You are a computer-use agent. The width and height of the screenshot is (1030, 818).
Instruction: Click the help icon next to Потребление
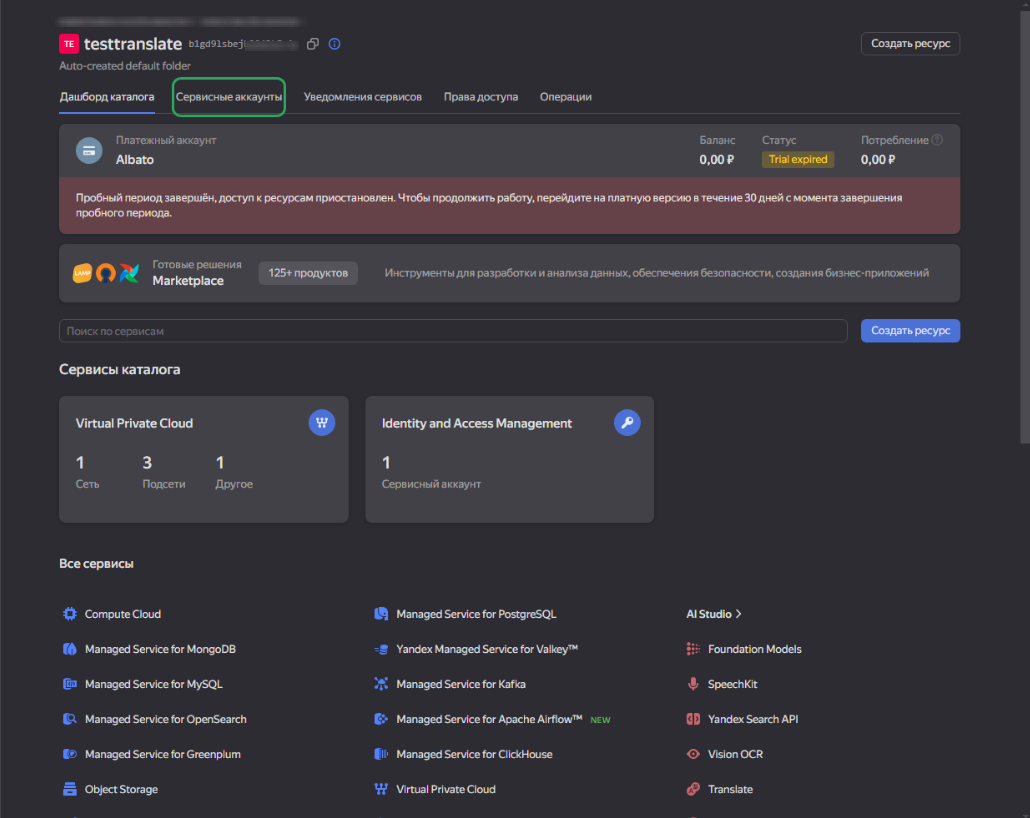point(937,141)
